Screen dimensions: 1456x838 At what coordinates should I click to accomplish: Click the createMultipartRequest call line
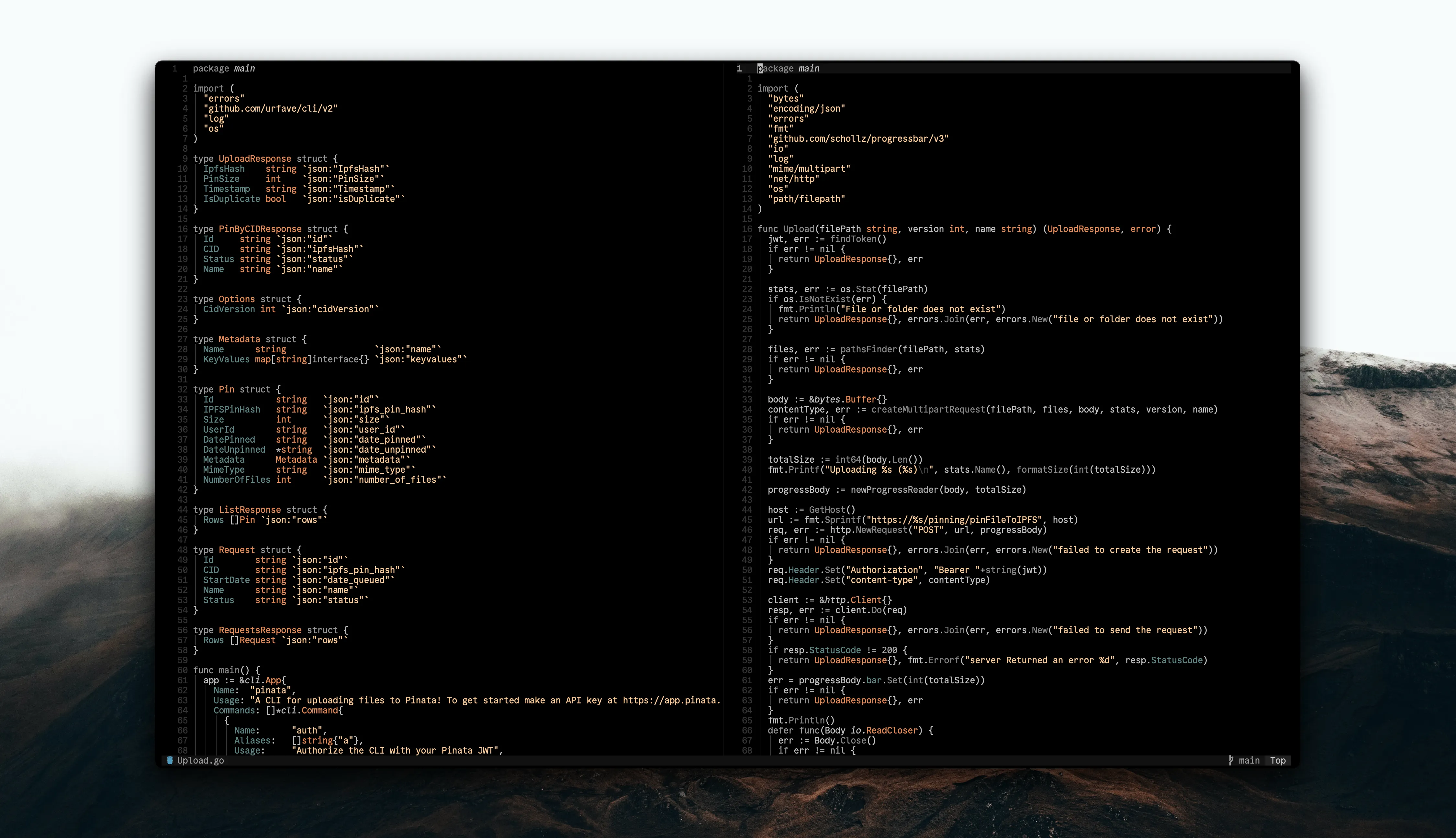tap(992, 409)
